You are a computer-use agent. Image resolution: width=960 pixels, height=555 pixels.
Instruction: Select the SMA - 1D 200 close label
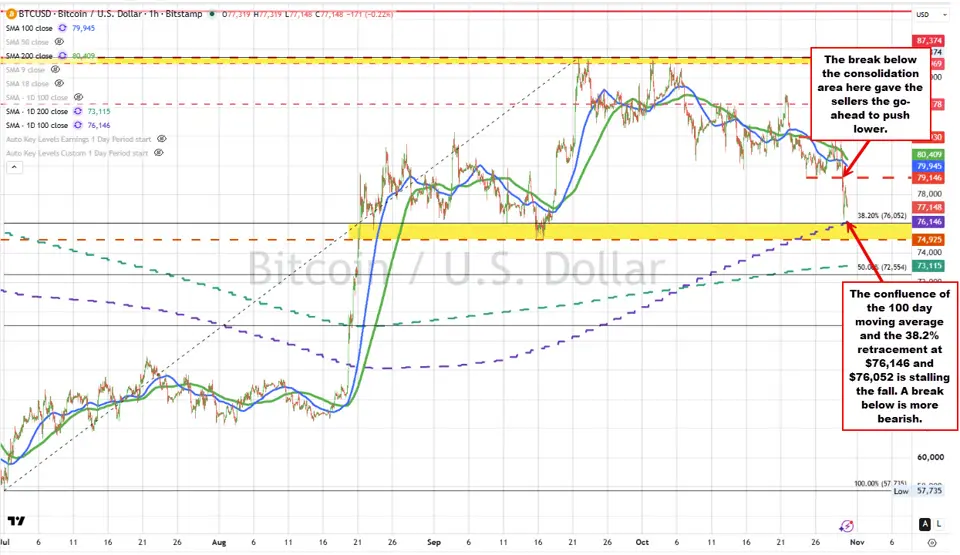click(x=37, y=111)
